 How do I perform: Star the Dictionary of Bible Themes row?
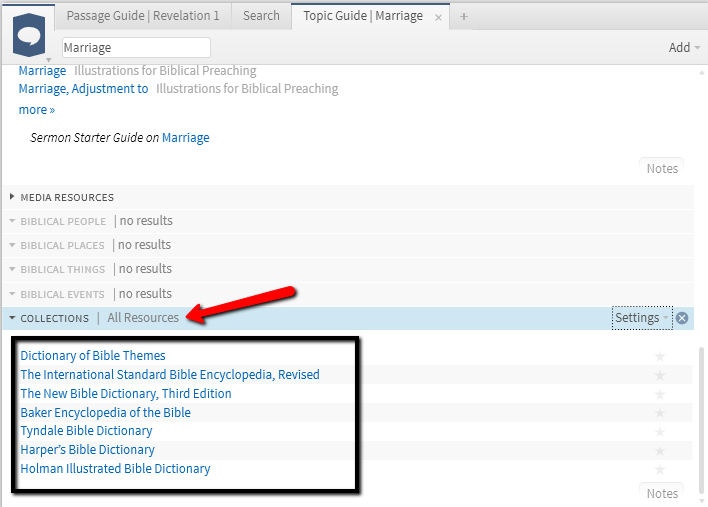pos(660,357)
